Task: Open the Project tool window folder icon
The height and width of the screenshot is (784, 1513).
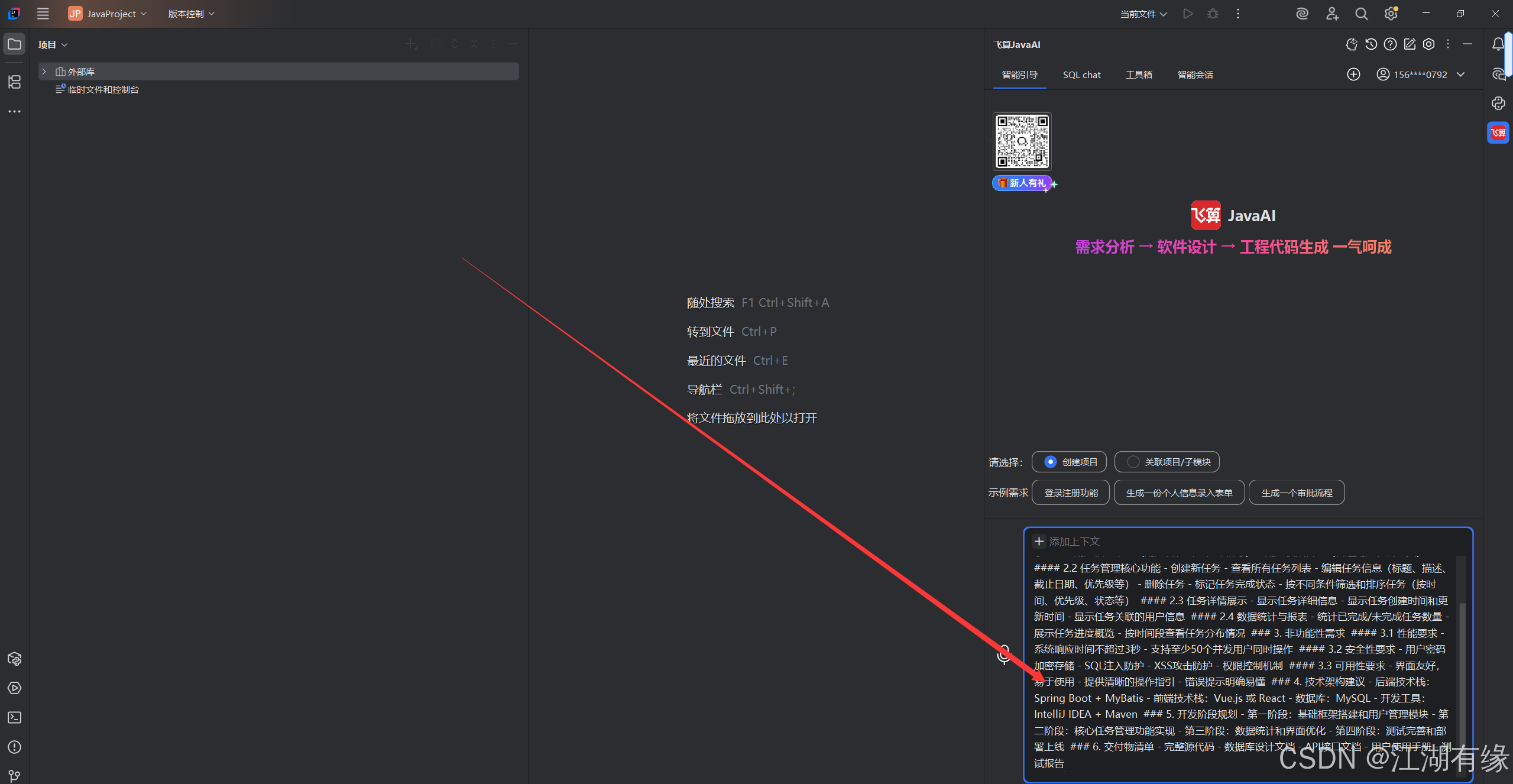Action: (x=14, y=44)
